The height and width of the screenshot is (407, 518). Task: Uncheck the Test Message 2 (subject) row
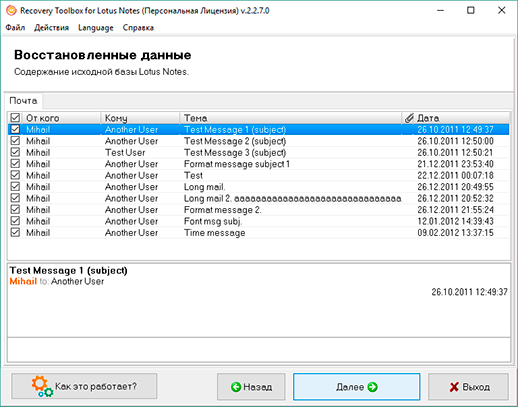(15, 141)
